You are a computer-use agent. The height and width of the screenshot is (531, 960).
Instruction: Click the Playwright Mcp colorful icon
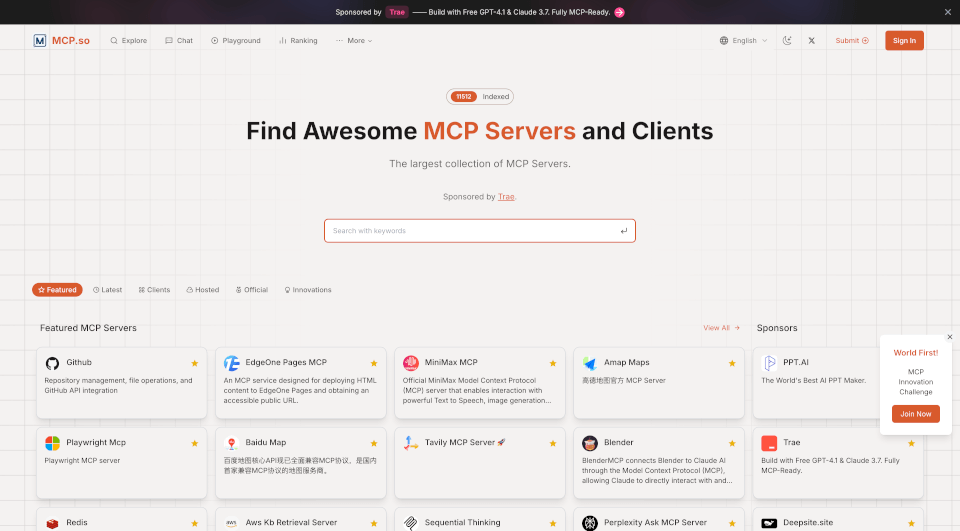(x=52, y=443)
